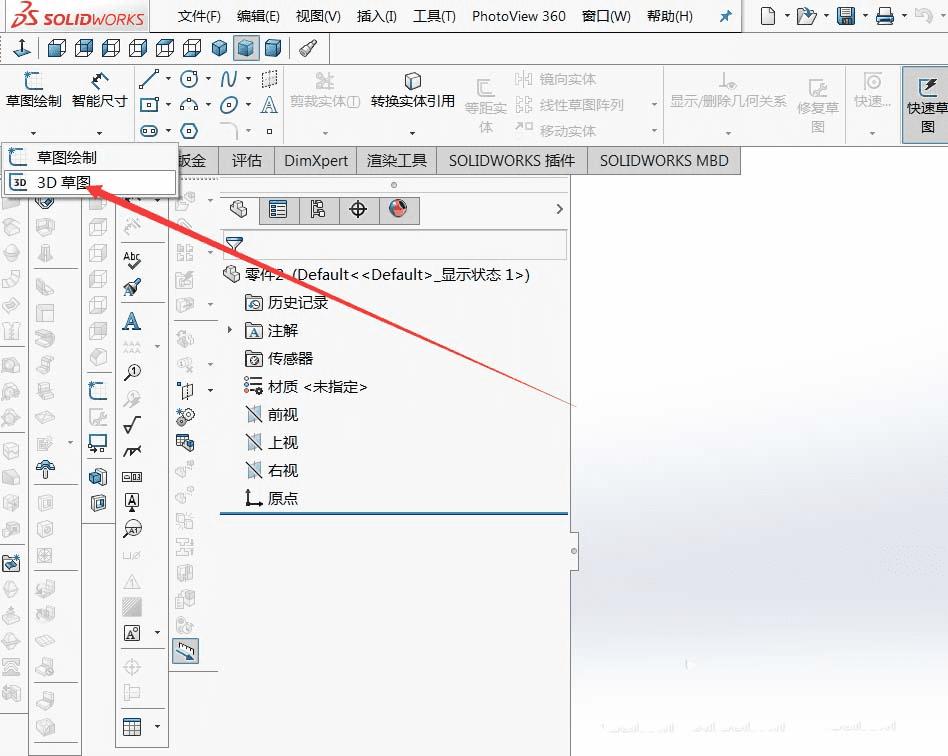
Task: Open the Spline tool dropdown arrow
Action: (x=248, y=79)
